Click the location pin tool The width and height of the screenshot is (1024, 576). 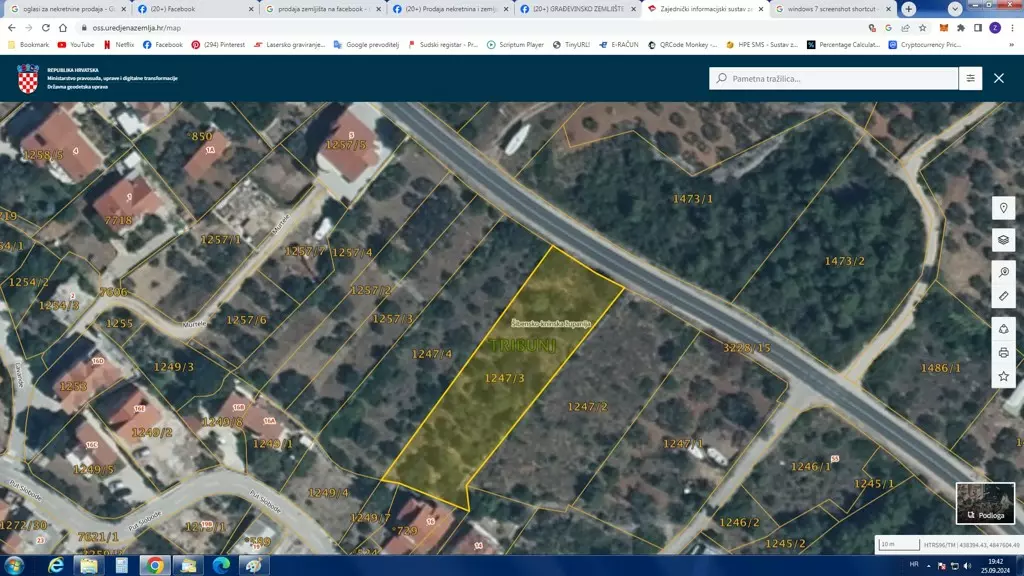pyautogui.click(x=1003, y=208)
